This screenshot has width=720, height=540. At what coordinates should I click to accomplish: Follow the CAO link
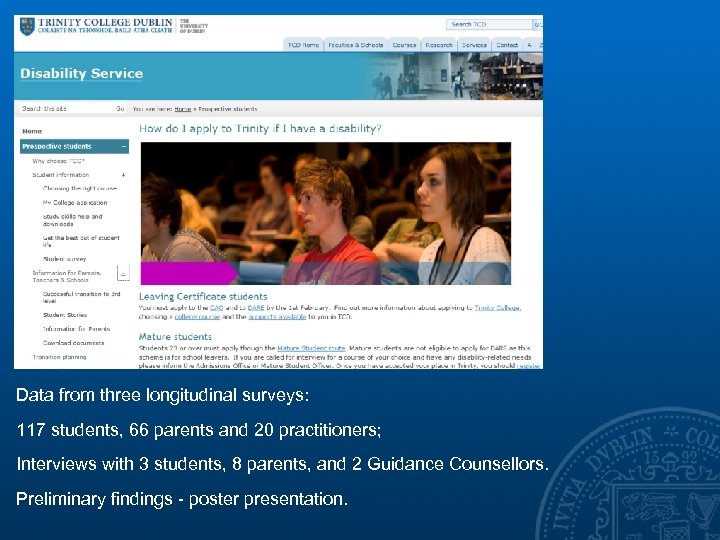tap(216, 308)
